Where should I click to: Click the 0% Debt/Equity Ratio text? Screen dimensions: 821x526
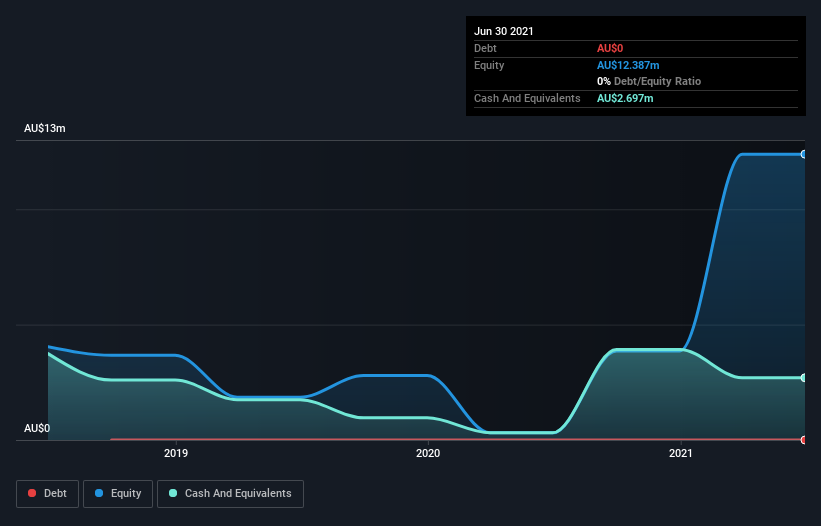(x=649, y=82)
